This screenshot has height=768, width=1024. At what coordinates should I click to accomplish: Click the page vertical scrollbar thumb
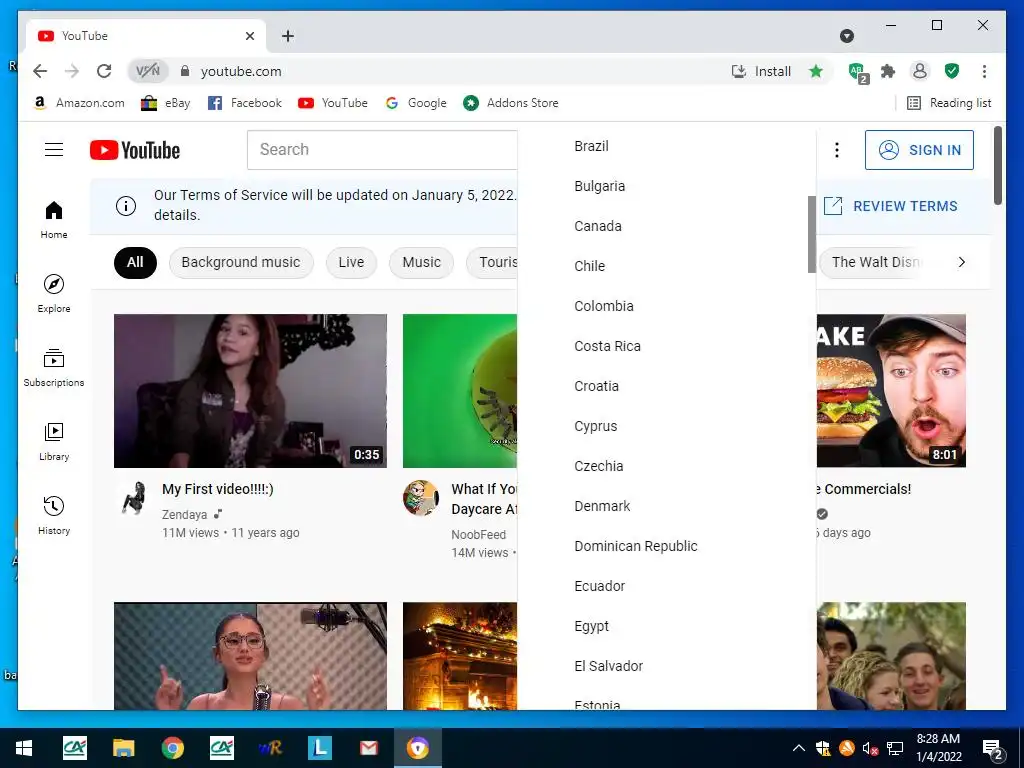point(998,165)
